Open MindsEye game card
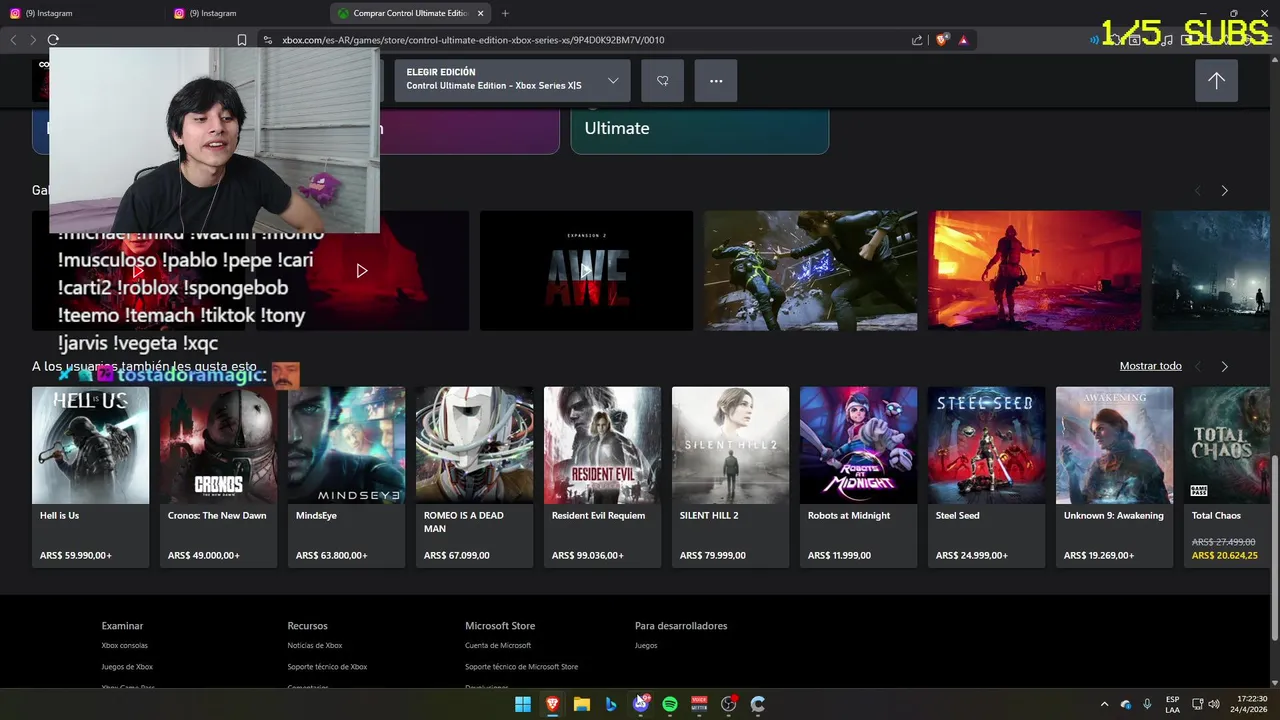The image size is (1280, 720). [x=346, y=477]
